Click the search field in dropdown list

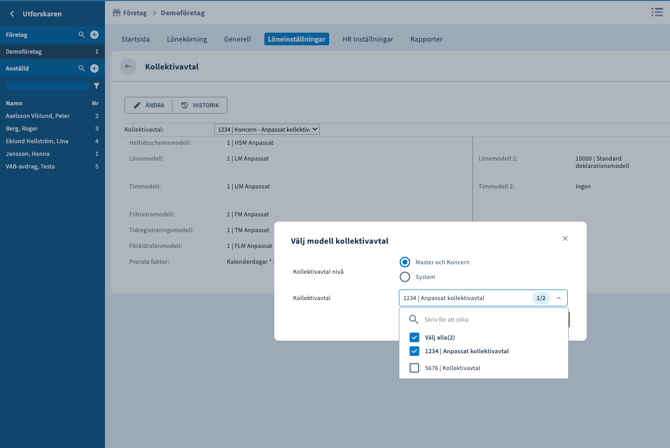(x=490, y=320)
